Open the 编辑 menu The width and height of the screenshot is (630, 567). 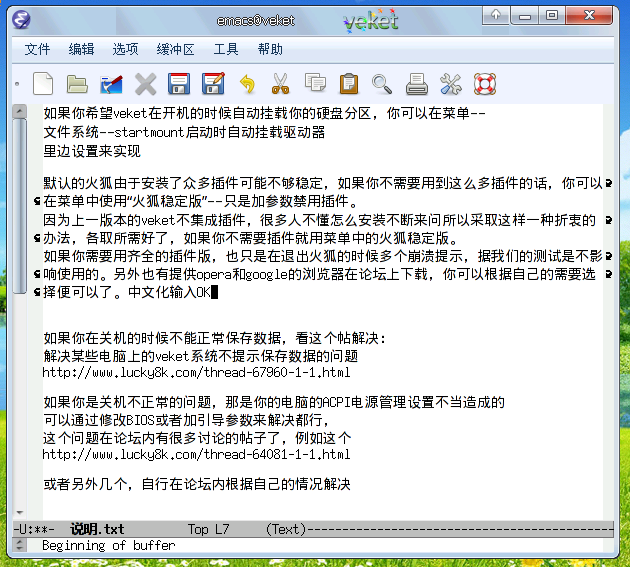[82, 49]
